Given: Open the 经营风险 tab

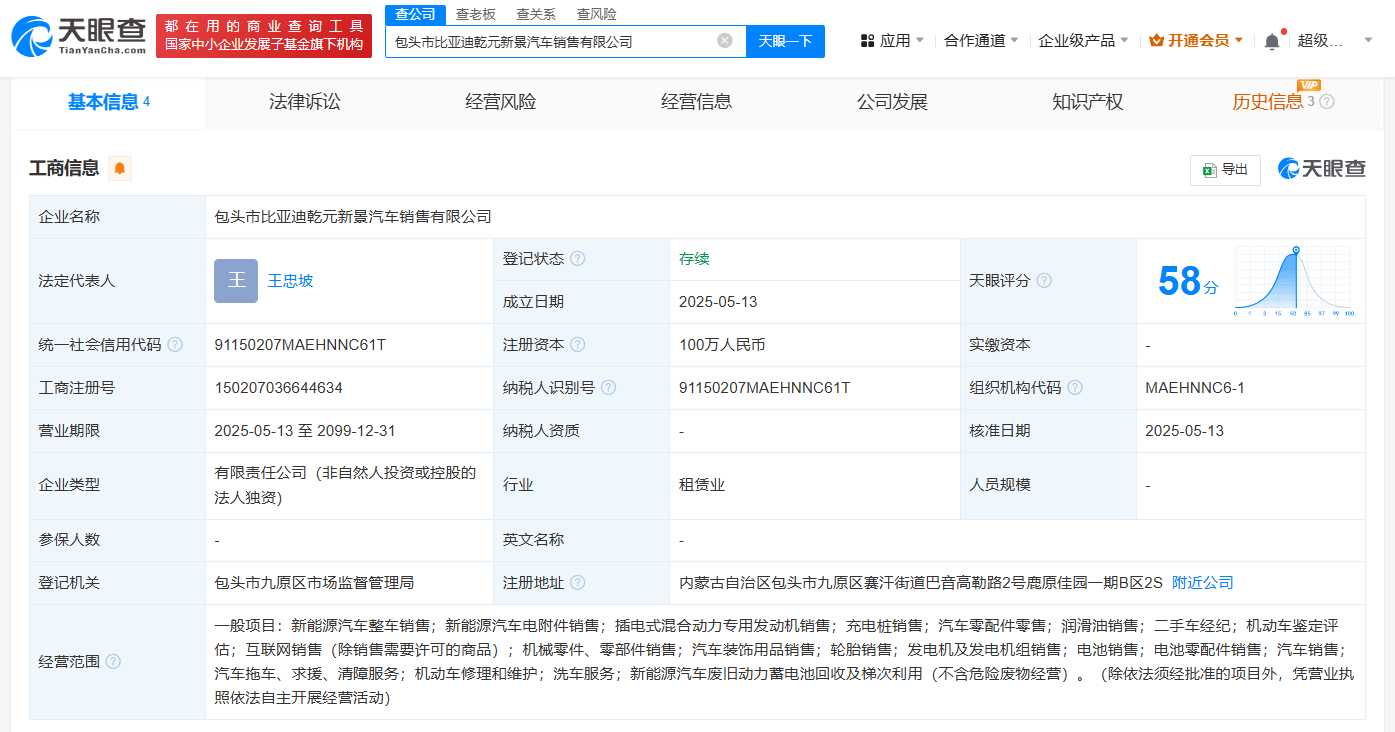Looking at the screenshot, I should point(501,102).
